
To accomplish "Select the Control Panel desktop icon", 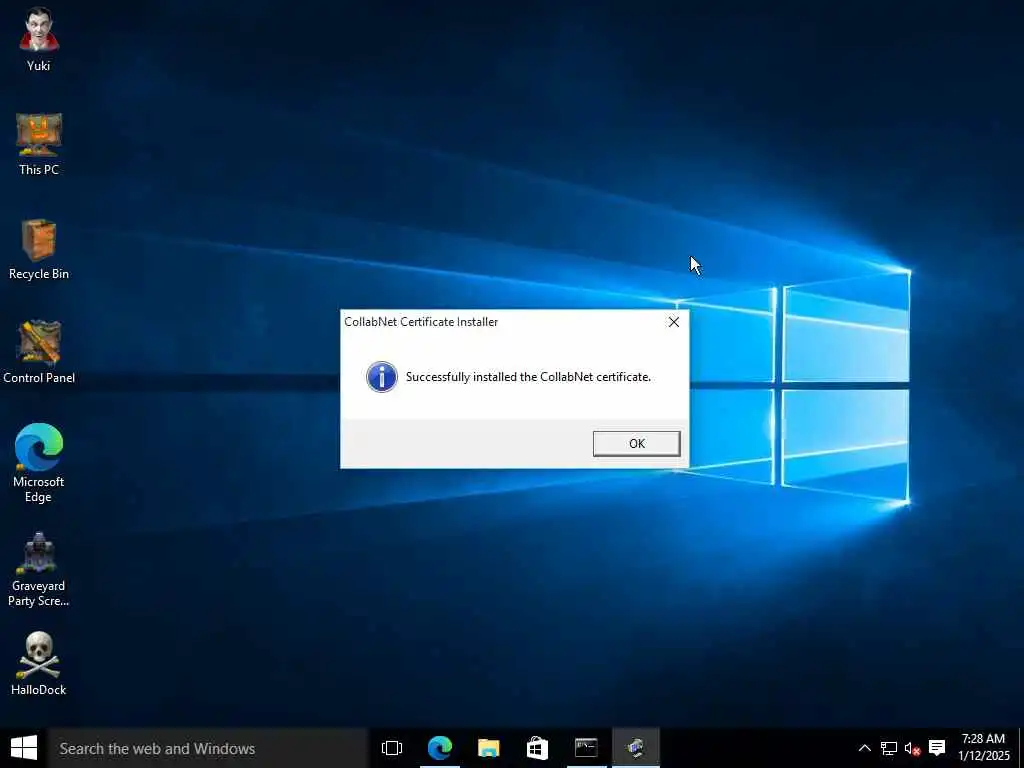I will coord(39,352).
